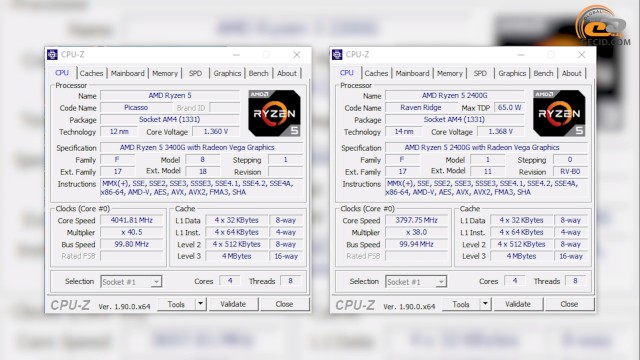Open About tab in left CPU-Z window
640x360 pixels.
point(287,73)
